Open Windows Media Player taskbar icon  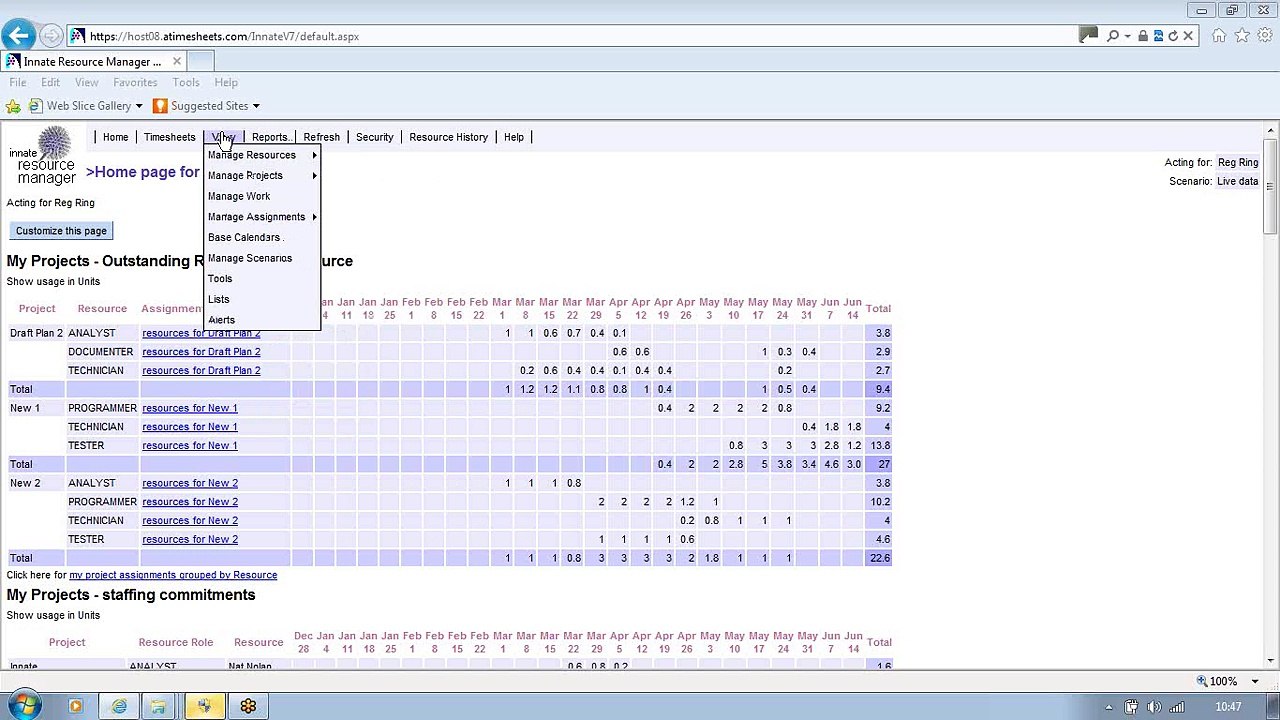click(x=75, y=706)
